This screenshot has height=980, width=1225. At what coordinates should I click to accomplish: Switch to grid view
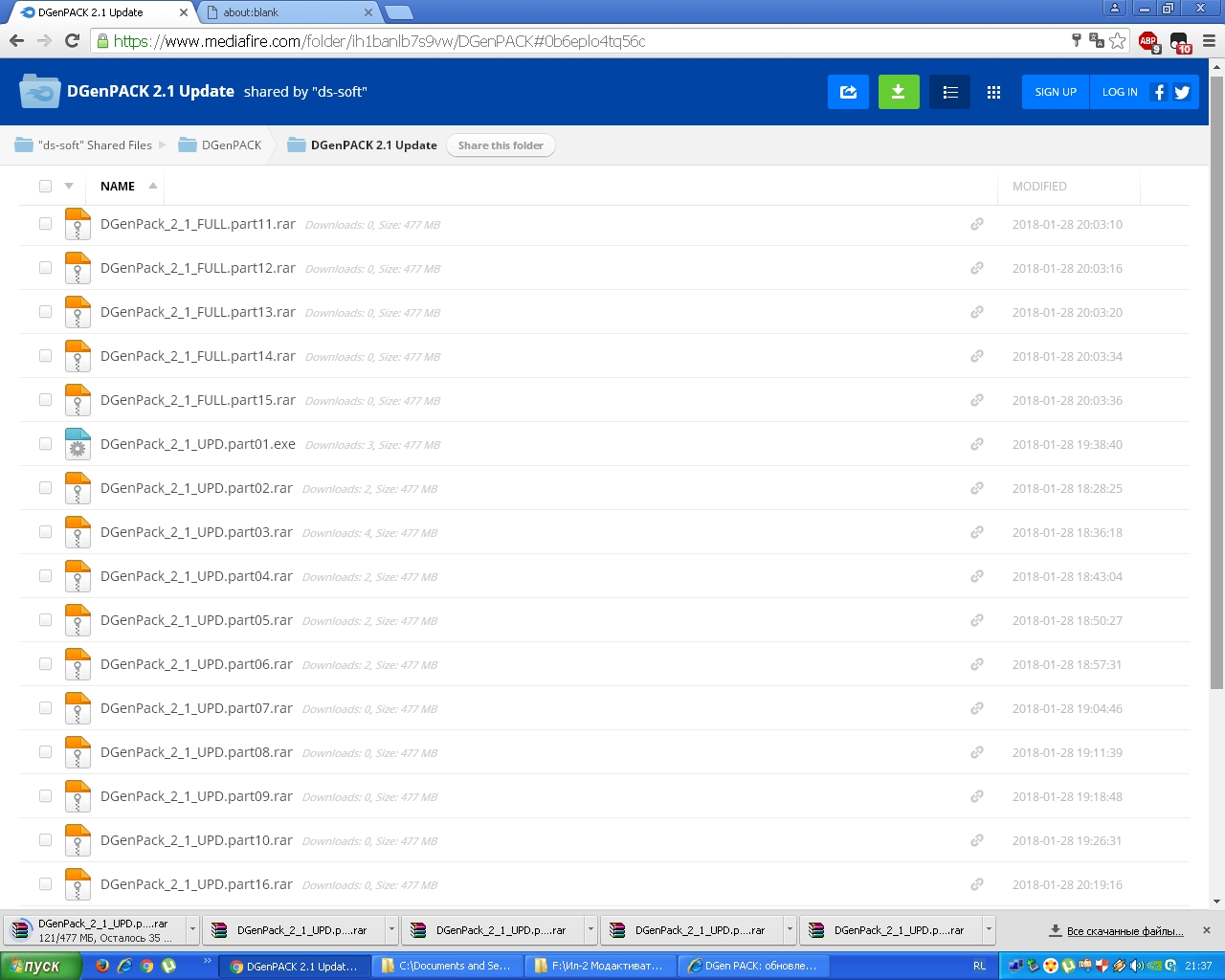coord(993,92)
